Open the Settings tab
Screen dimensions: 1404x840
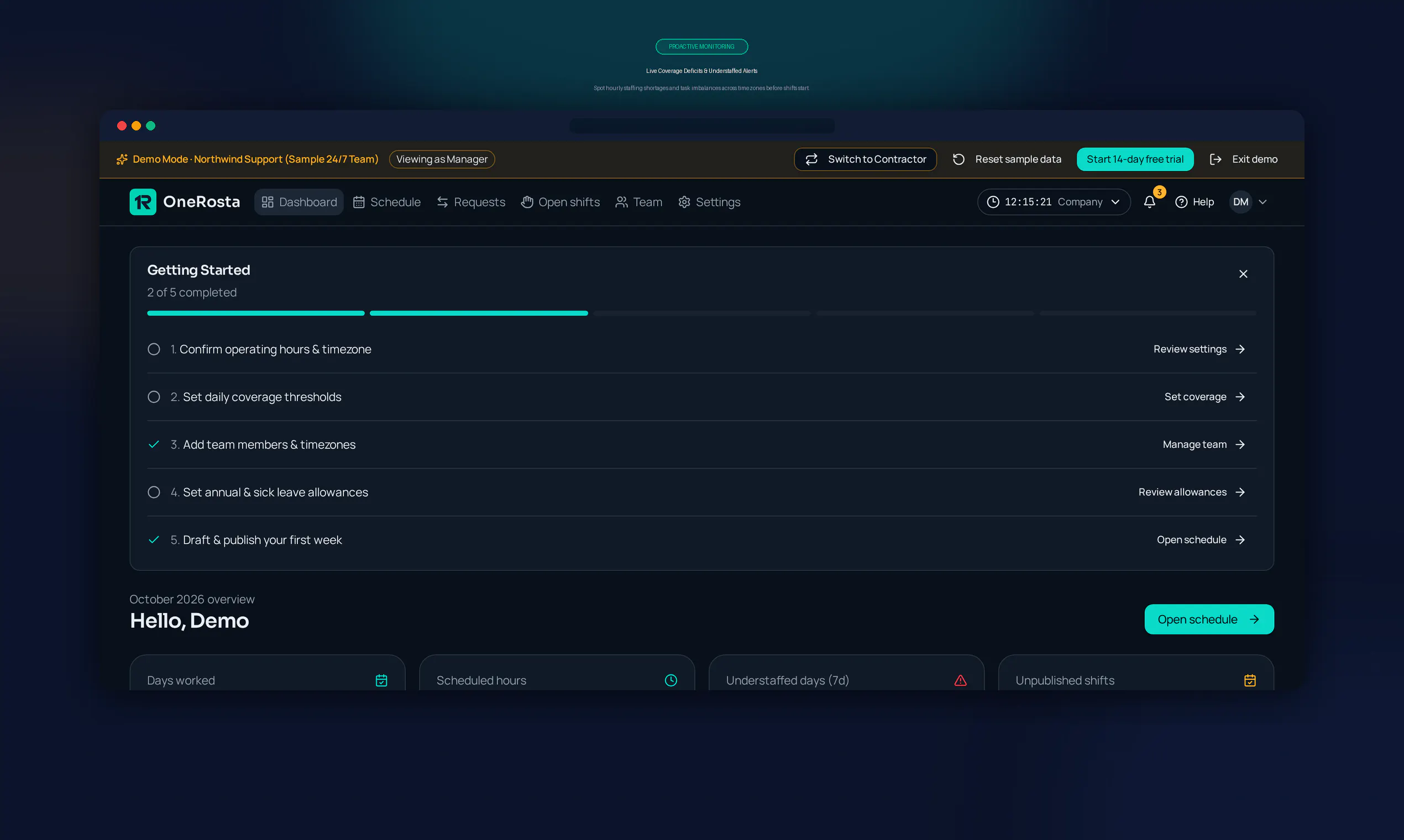coord(709,202)
